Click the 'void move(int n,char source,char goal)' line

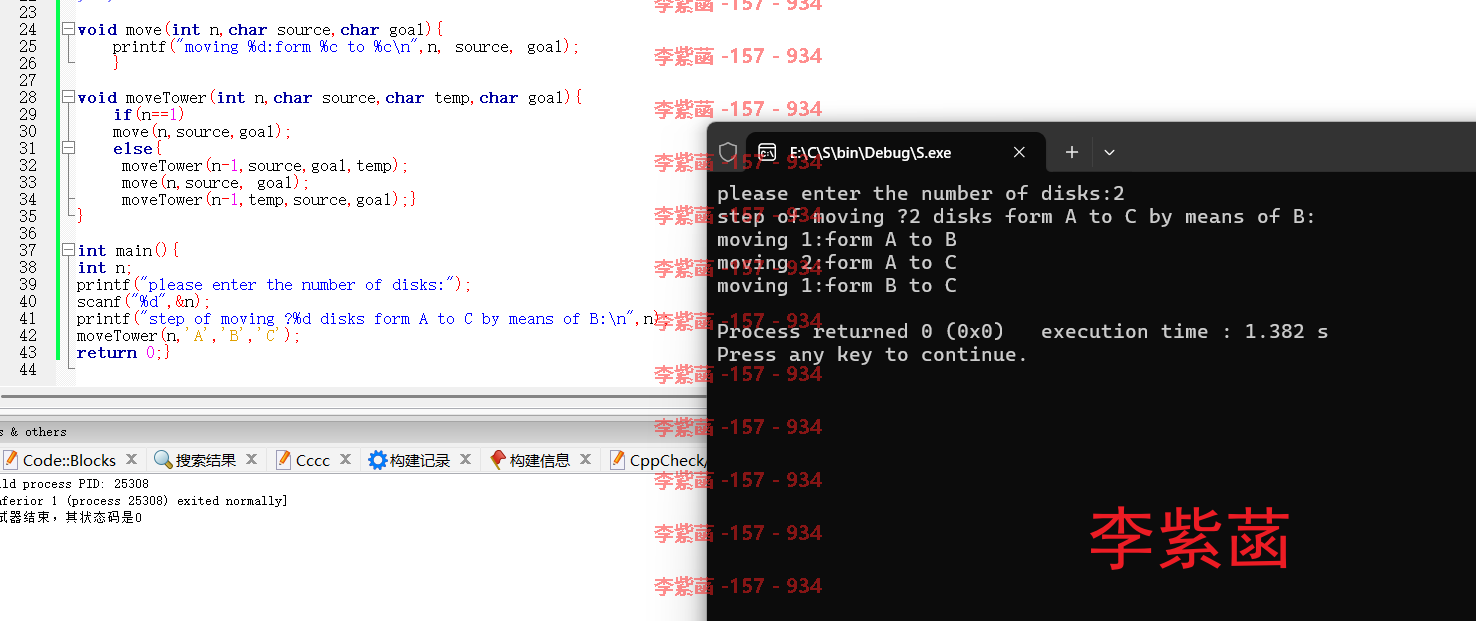tap(260, 30)
